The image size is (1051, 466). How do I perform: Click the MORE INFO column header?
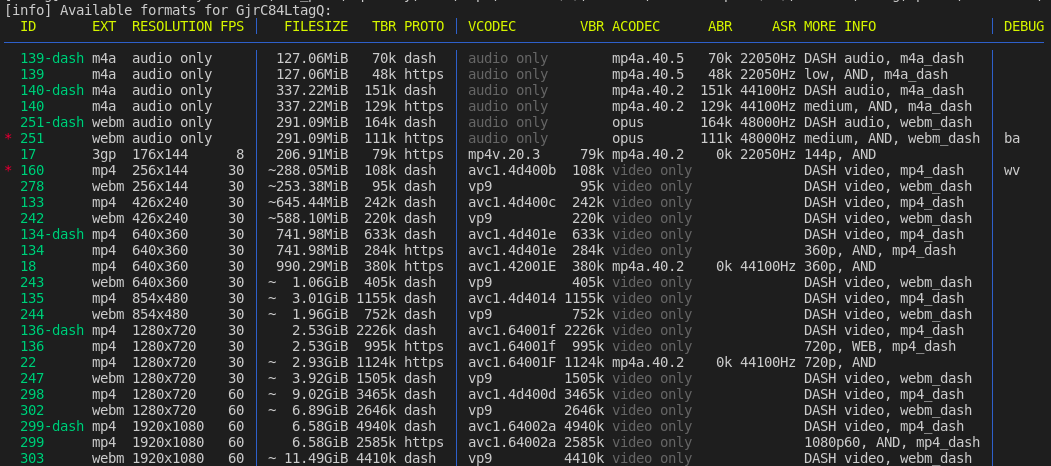point(840,26)
